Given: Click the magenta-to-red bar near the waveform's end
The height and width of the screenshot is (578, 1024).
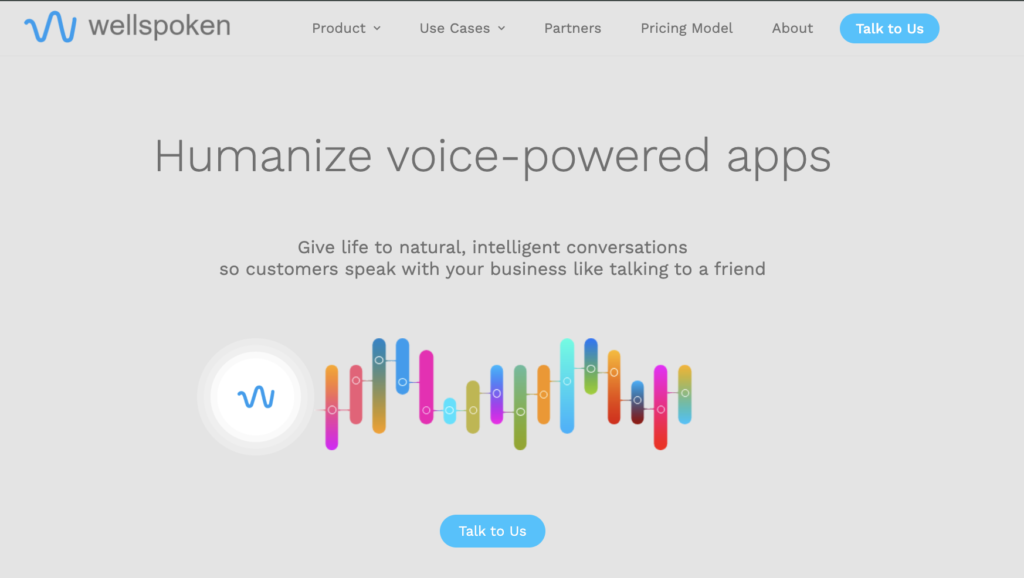Looking at the screenshot, I should (x=661, y=408).
